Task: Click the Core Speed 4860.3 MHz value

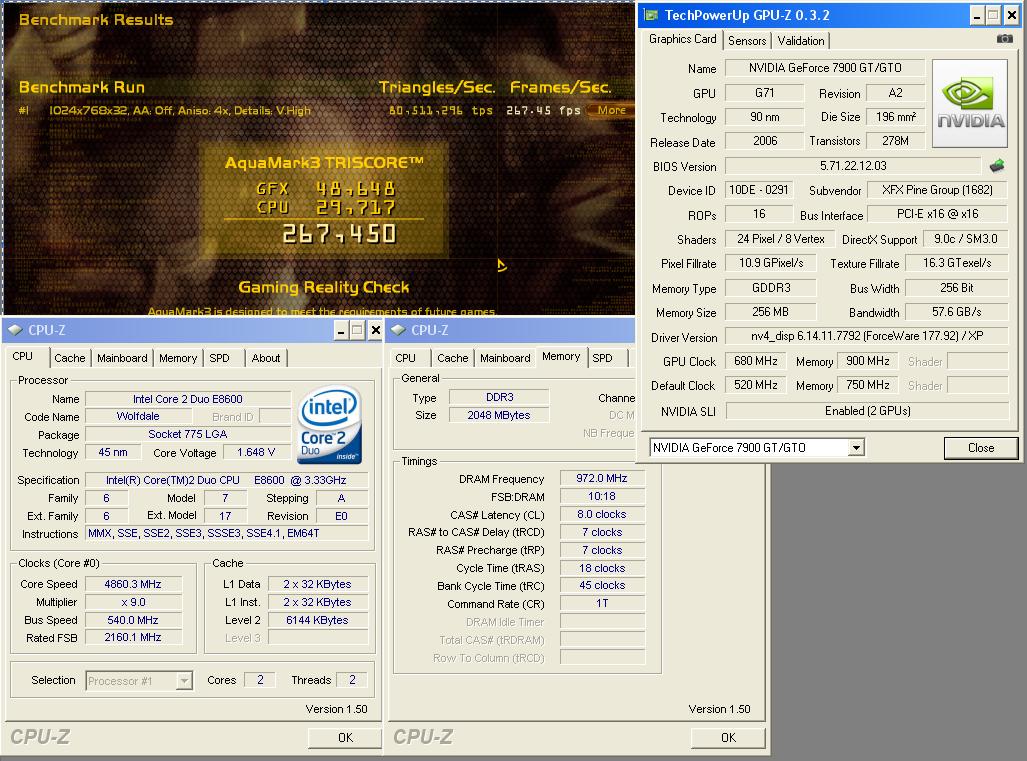Action: click(133, 585)
